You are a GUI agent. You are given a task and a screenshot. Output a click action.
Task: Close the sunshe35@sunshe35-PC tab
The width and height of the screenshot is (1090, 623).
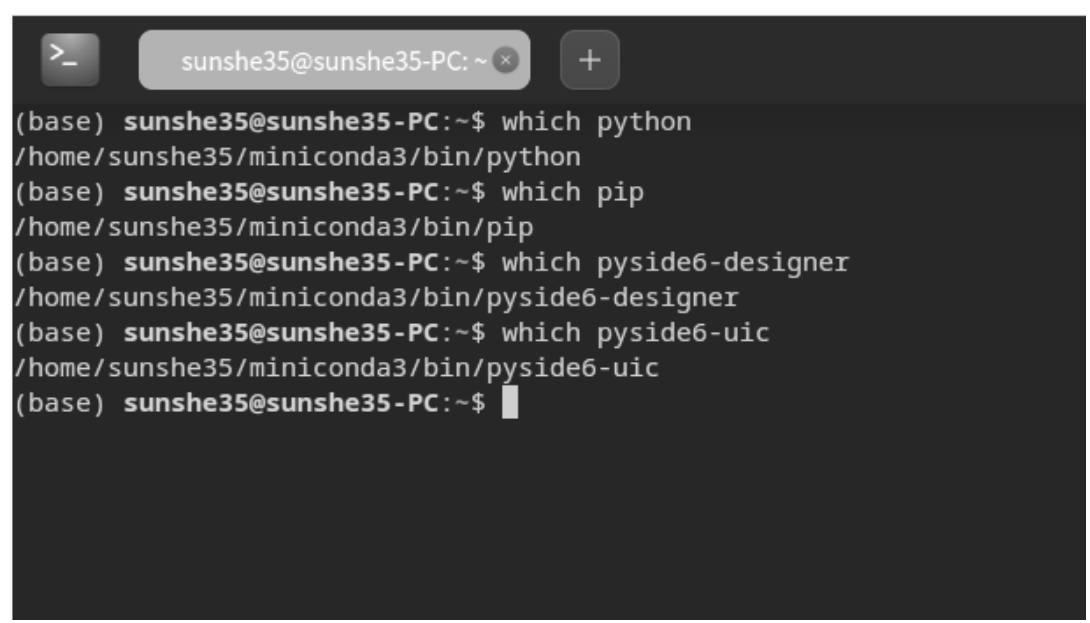coord(505,60)
